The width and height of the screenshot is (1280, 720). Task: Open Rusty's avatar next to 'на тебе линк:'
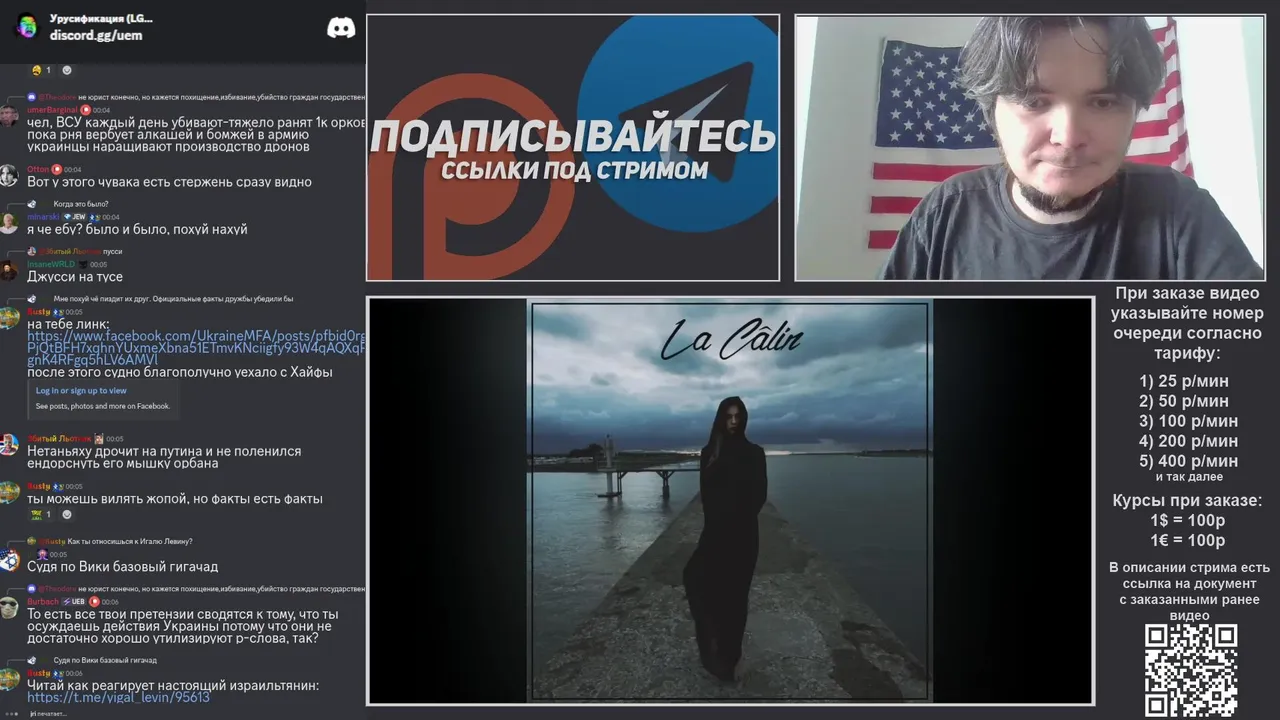(9, 318)
